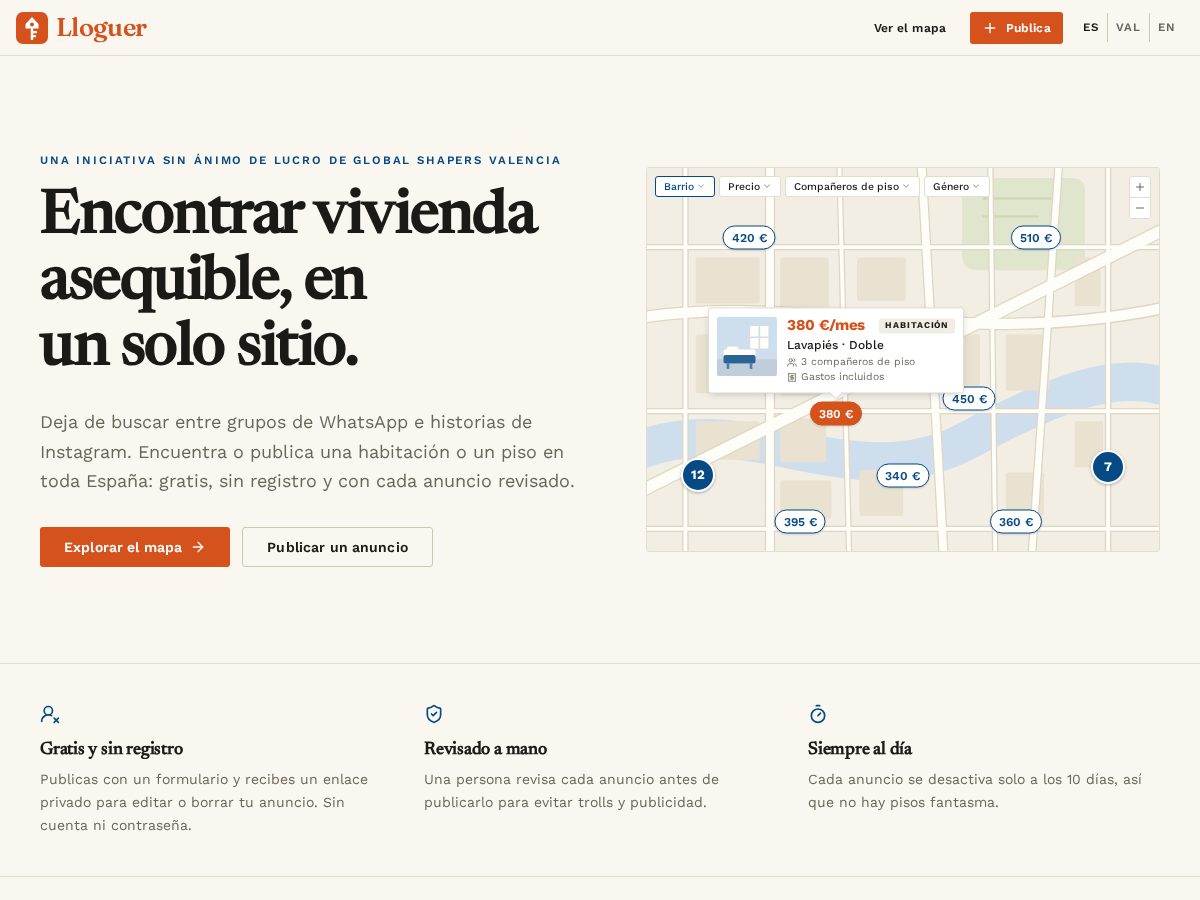Screen dimensions: 1200x900
Task: Click the shield check icon
Action: coord(434,714)
